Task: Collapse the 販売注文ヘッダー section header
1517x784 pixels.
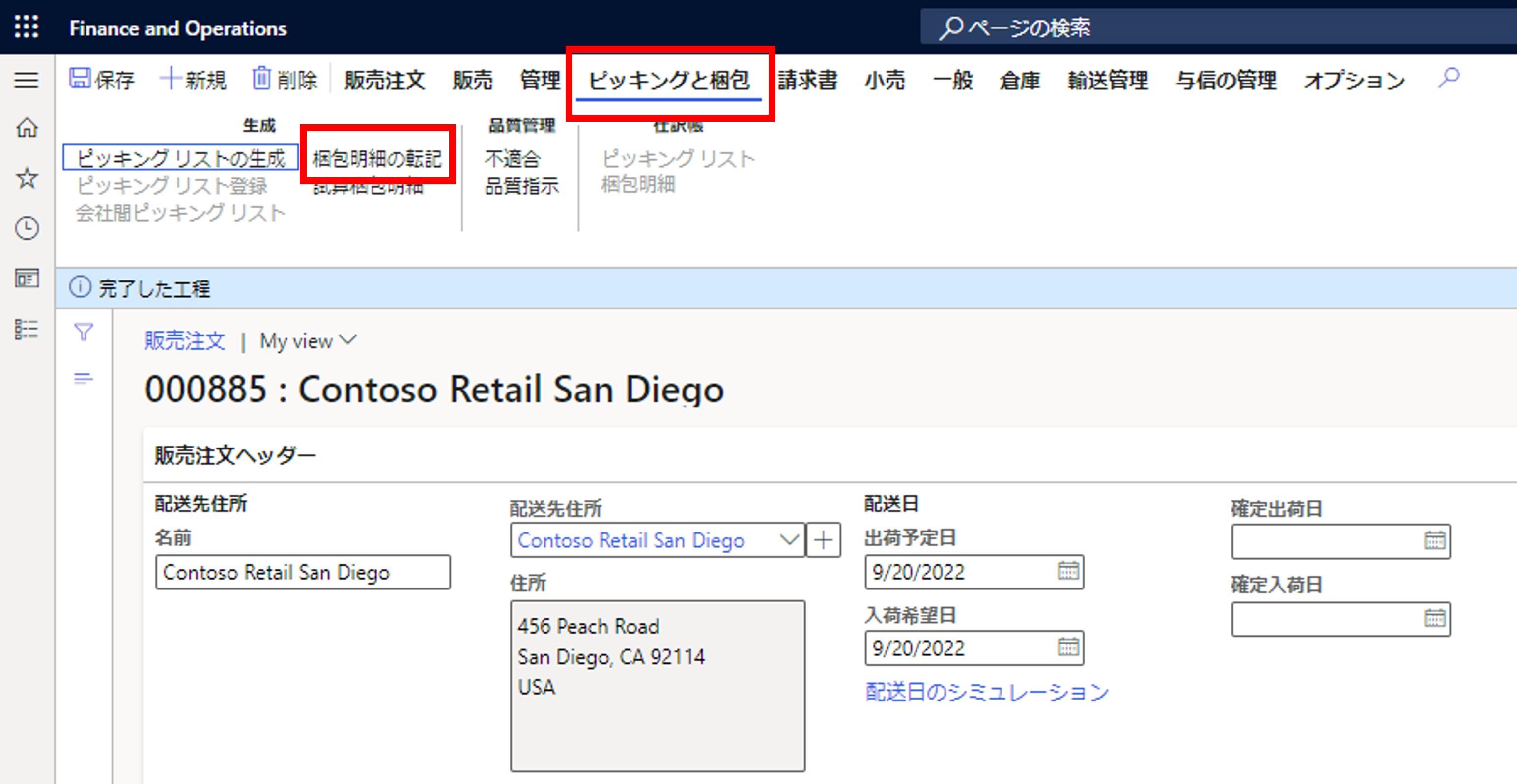Action: click(234, 455)
